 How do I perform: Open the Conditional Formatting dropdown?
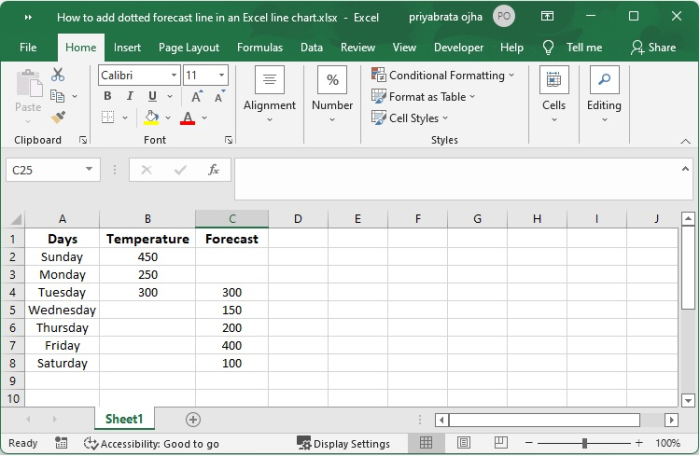point(443,75)
